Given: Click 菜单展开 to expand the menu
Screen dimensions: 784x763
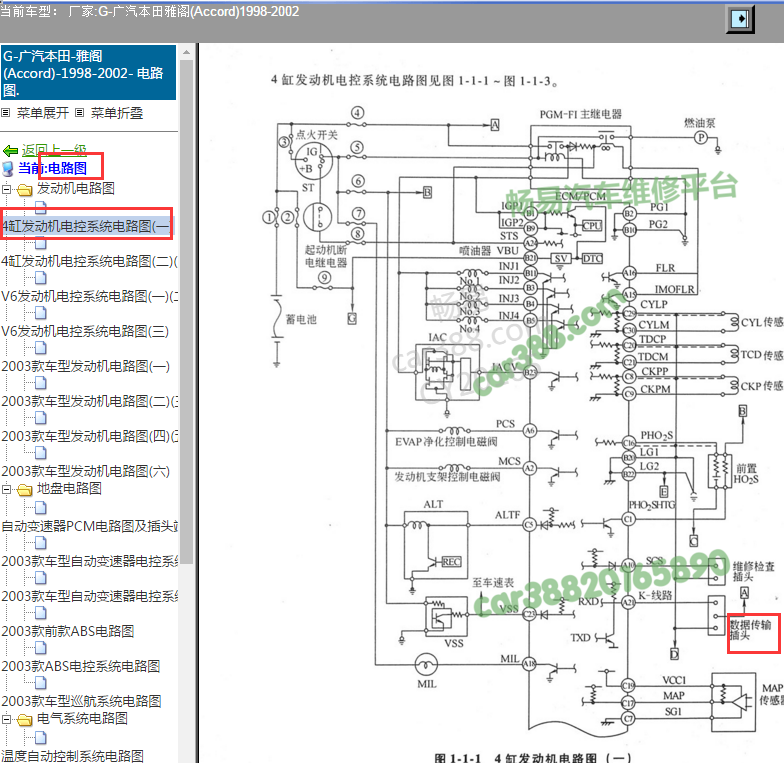Looking at the screenshot, I should pyautogui.click(x=42, y=113).
